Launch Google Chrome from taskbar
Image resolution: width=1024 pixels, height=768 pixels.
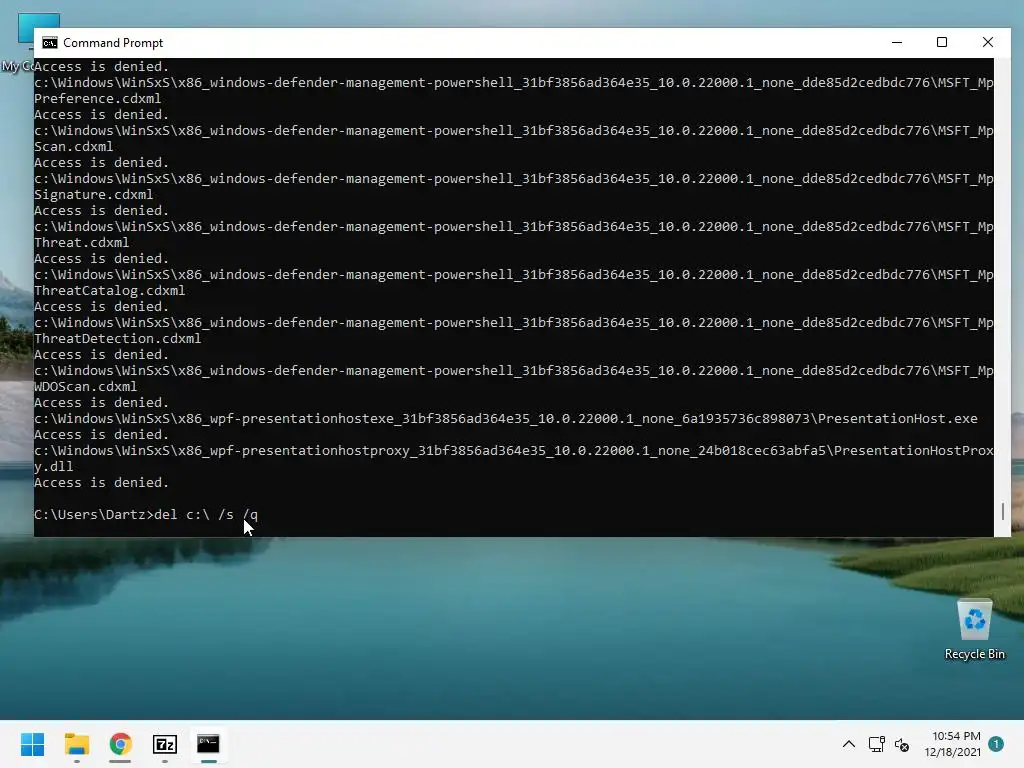[x=121, y=744]
